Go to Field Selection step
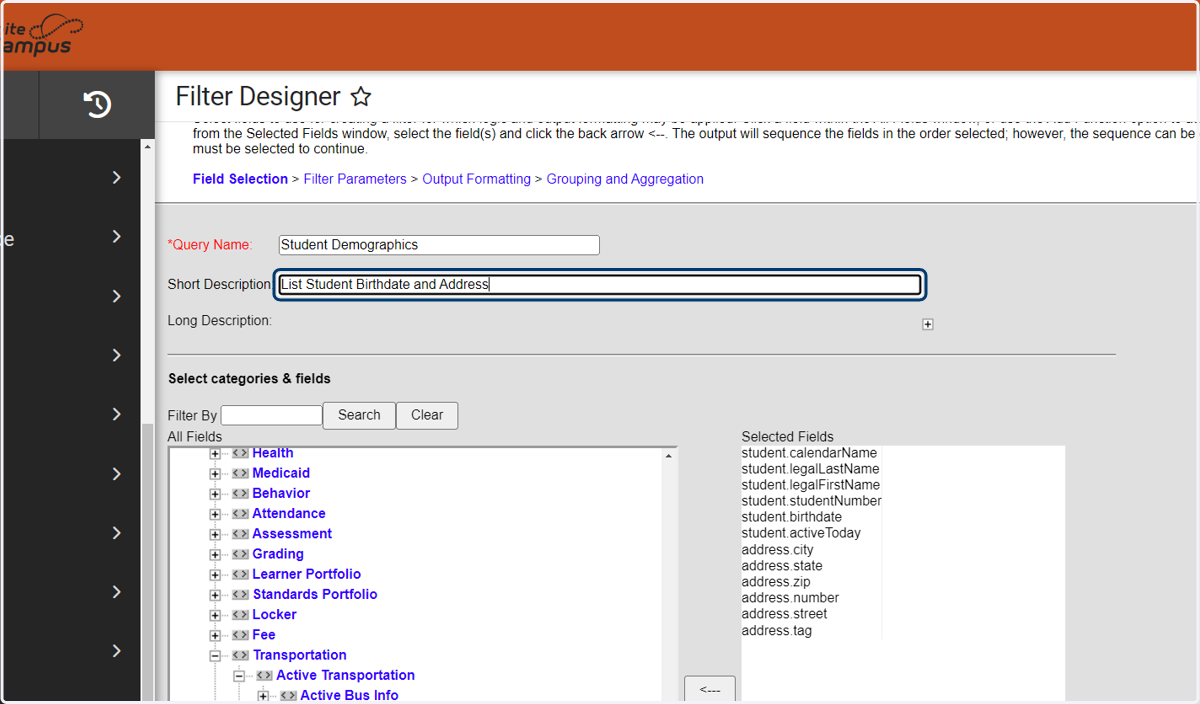Viewport: 1200px width, 704px height. pos(240,179)
